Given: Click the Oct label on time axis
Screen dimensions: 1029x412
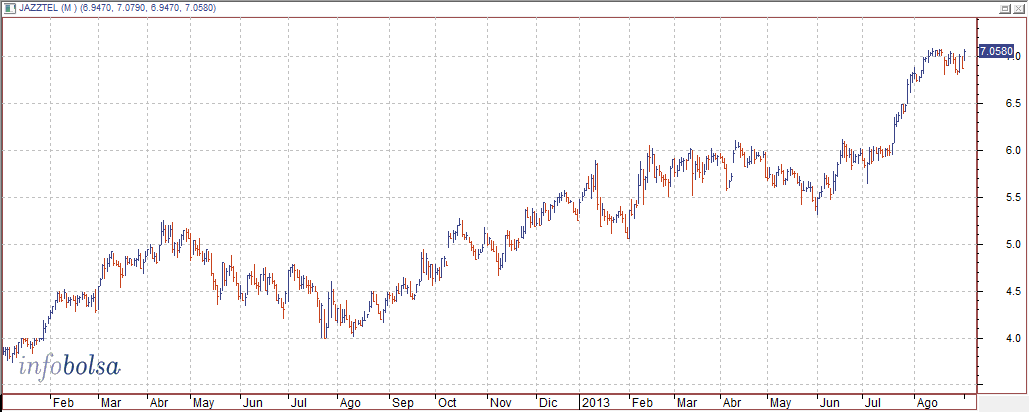Looking at the screenshot, I should tap(447, 402).
